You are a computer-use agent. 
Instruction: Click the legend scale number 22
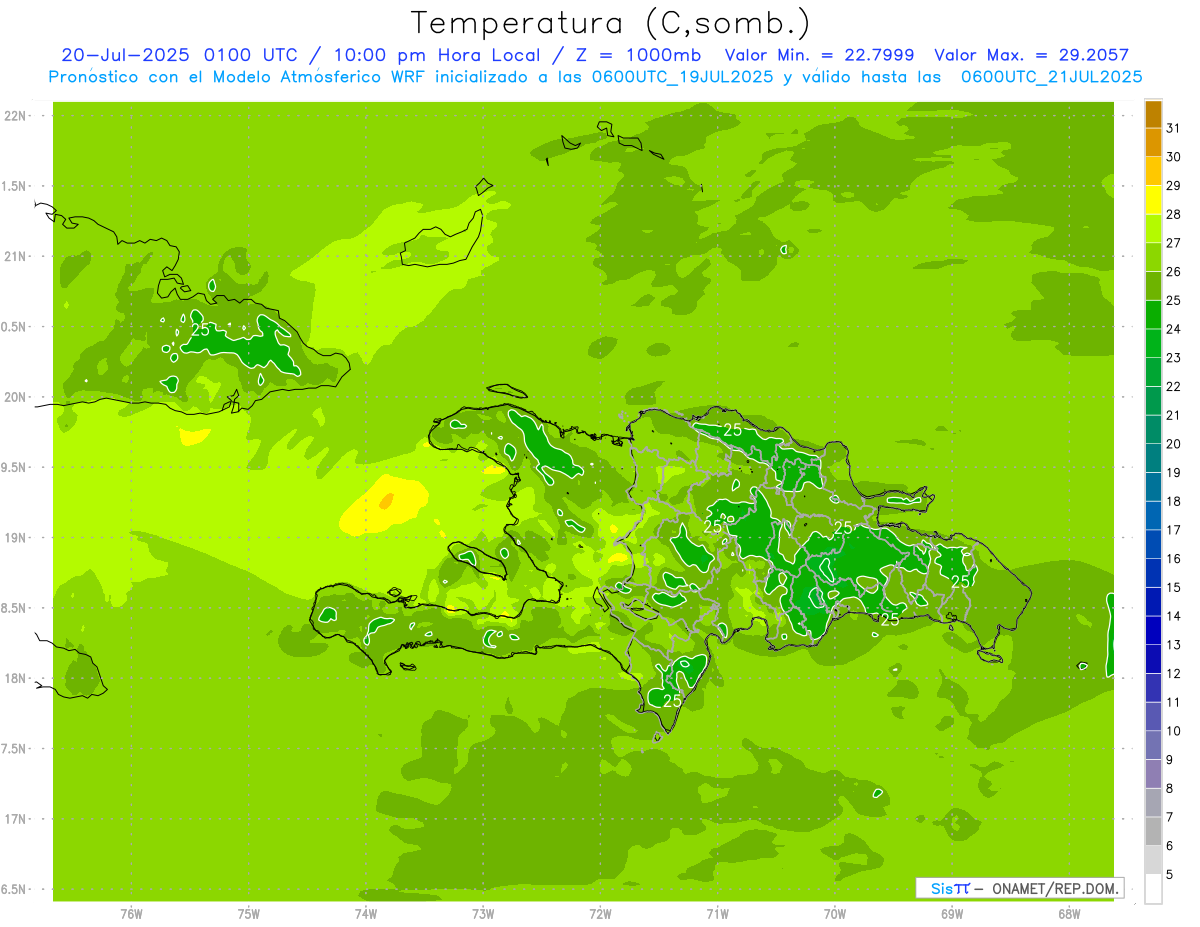(x=1174, y=386)
